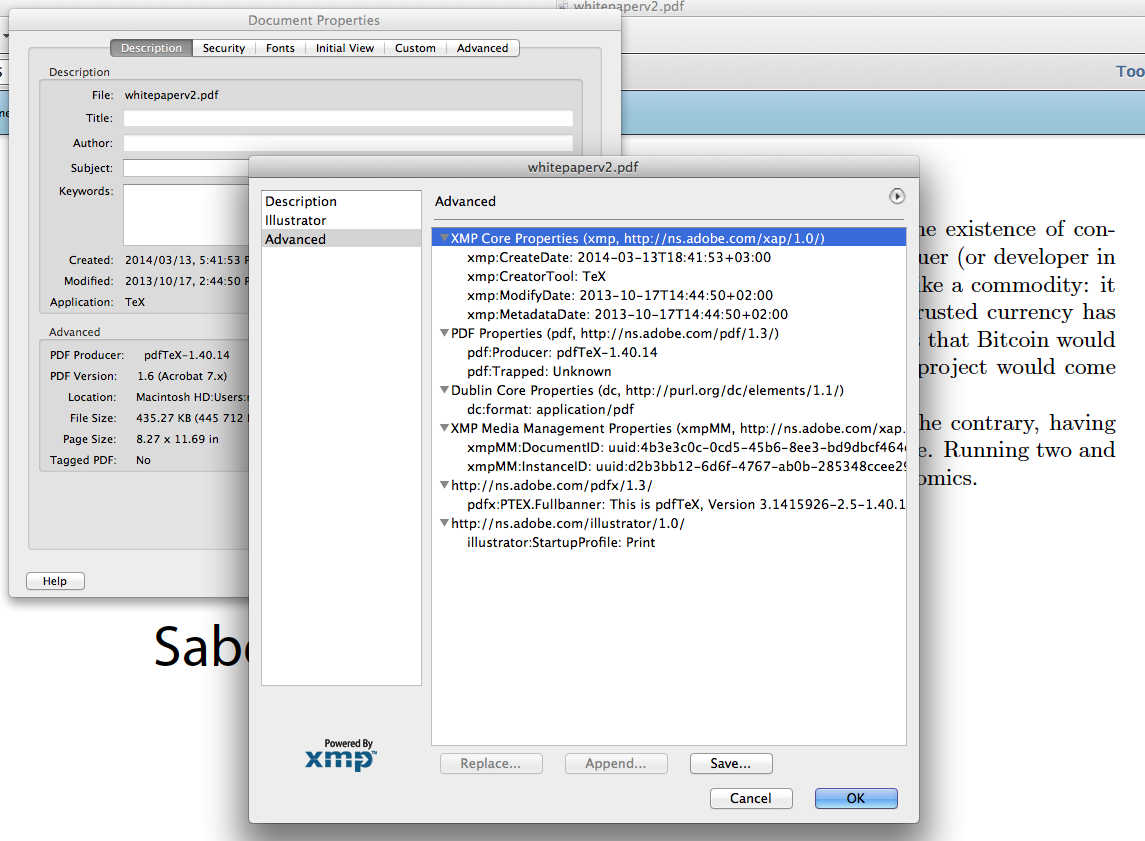Collapse the ns.adobe.com/pdfx/1.3 group

click(444, 485)
